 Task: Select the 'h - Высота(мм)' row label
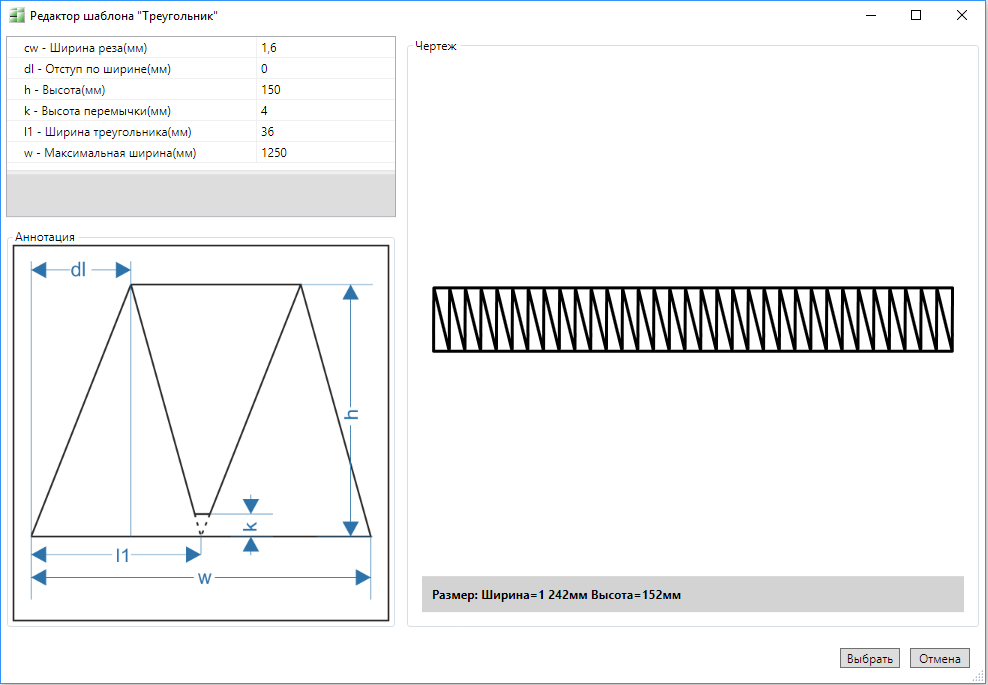pyautogui.click(x=64, y=89)
